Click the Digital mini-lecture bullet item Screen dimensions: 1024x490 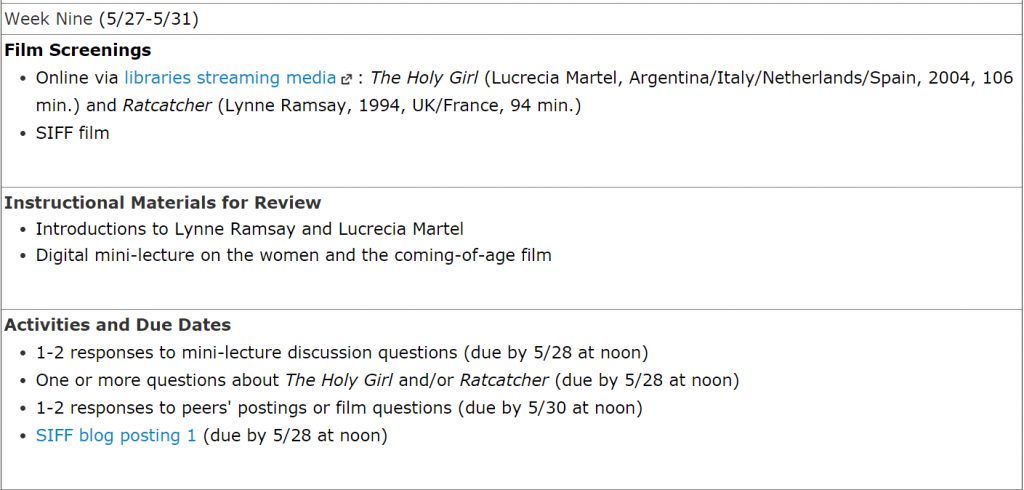pos(293,255)
